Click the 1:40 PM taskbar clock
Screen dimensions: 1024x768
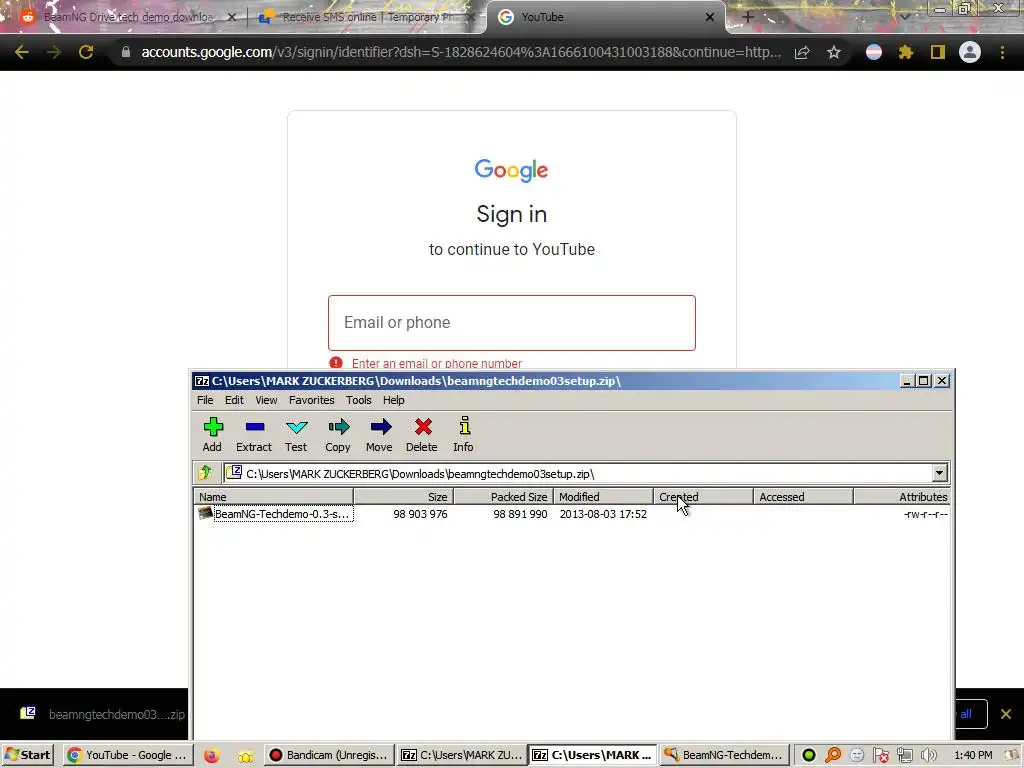click(973, 755)
